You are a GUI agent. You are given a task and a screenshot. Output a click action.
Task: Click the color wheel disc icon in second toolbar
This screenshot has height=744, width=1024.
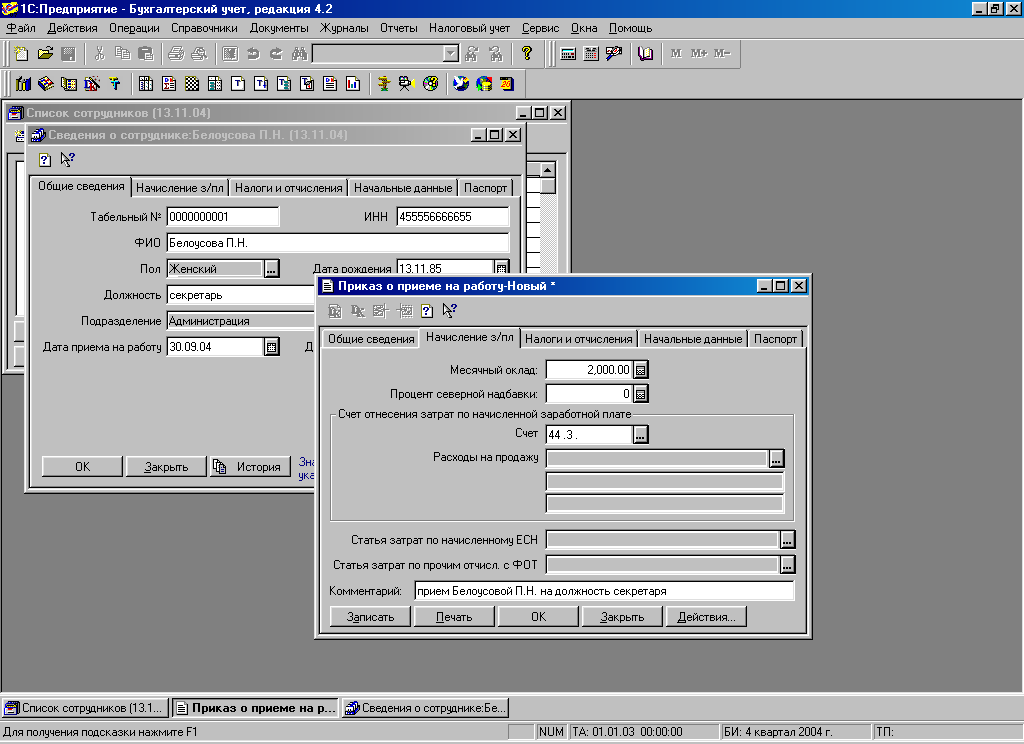coord(430,84)
